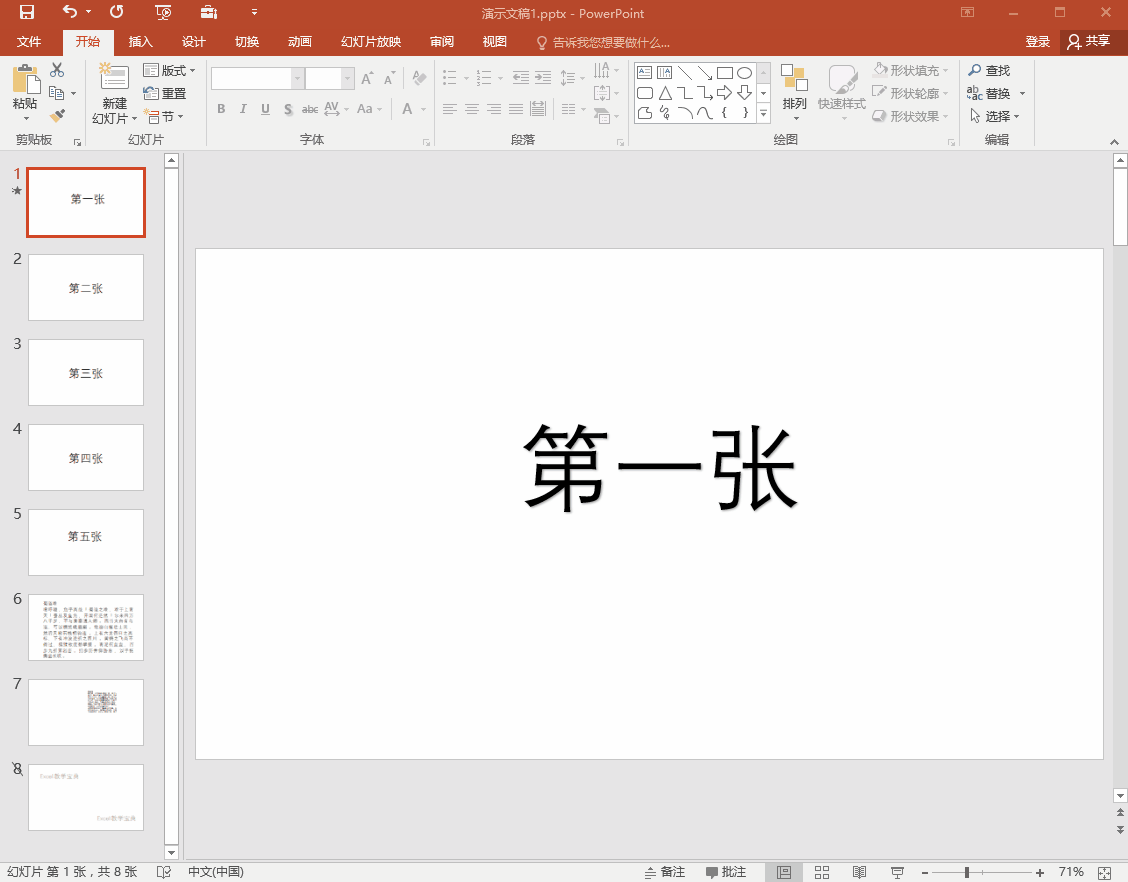
Task: Toggle text Shadow formatting
Action: click(288, 109)
